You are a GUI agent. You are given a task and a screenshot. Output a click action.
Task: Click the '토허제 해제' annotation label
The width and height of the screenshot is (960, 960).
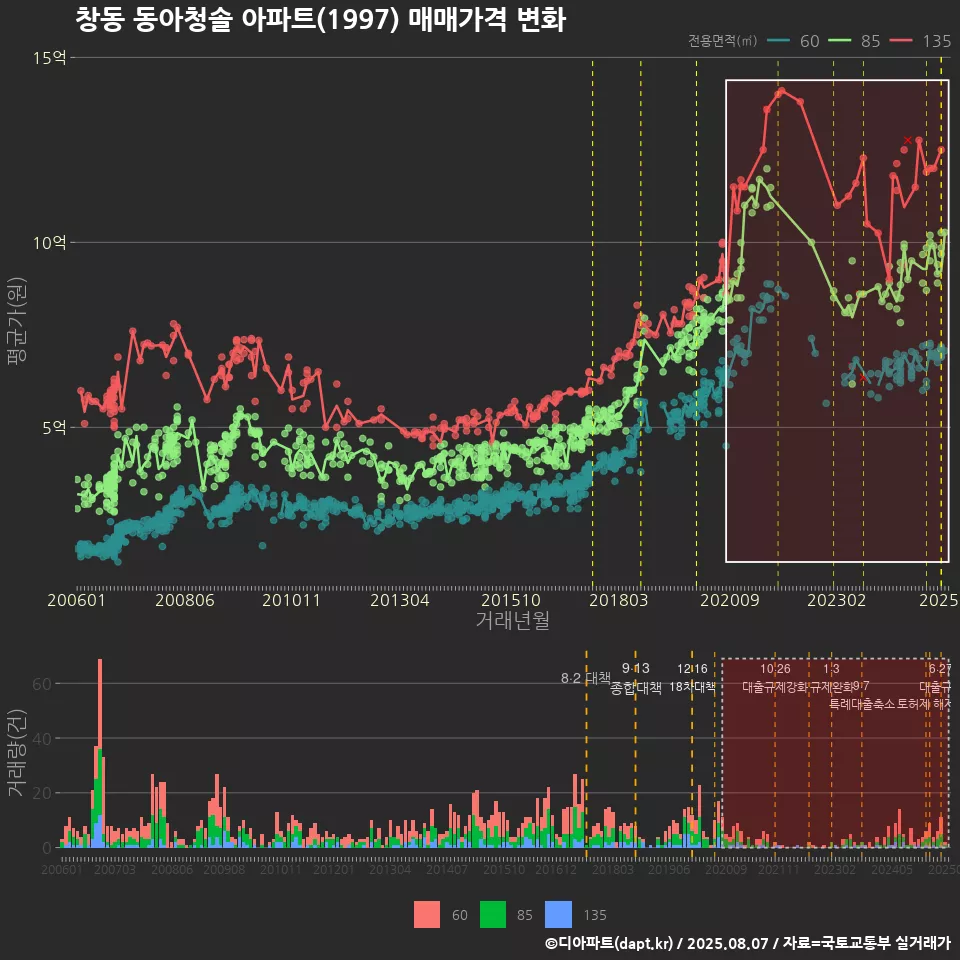pos(923,704)
